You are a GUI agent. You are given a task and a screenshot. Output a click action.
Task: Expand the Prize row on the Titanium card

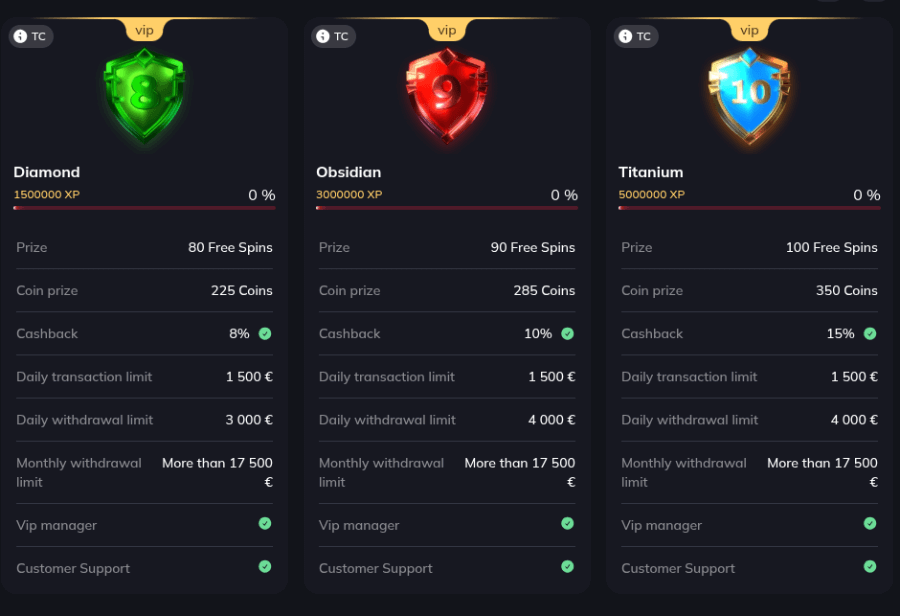pyautogui.click(x=749, y=247)
